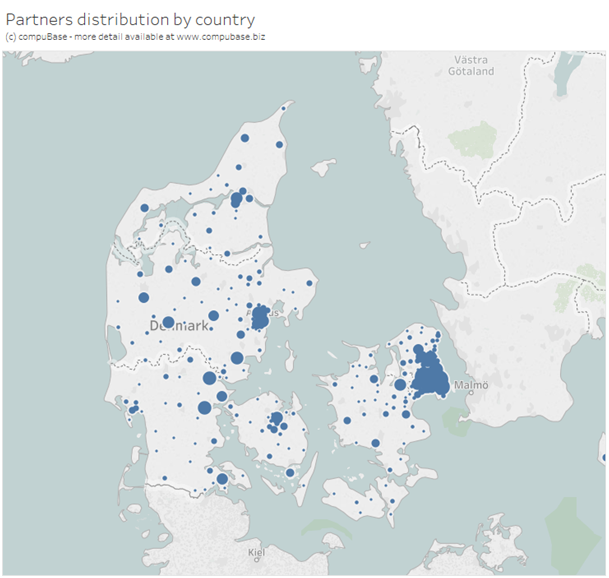Select the large Aarhus bubble on east Jutland

(261, 318)
